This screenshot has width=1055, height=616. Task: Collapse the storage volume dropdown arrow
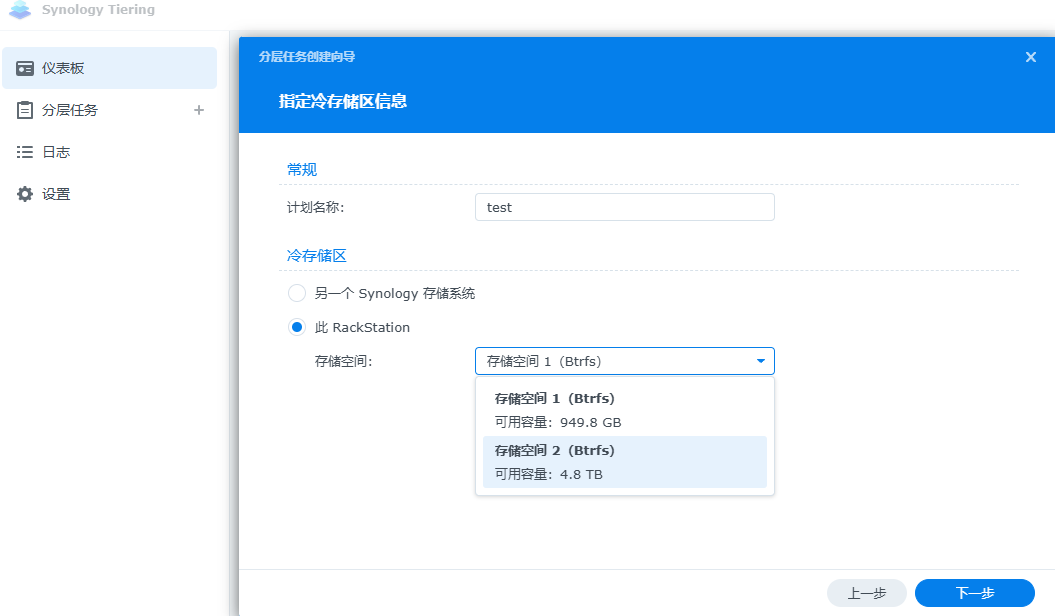761,361
